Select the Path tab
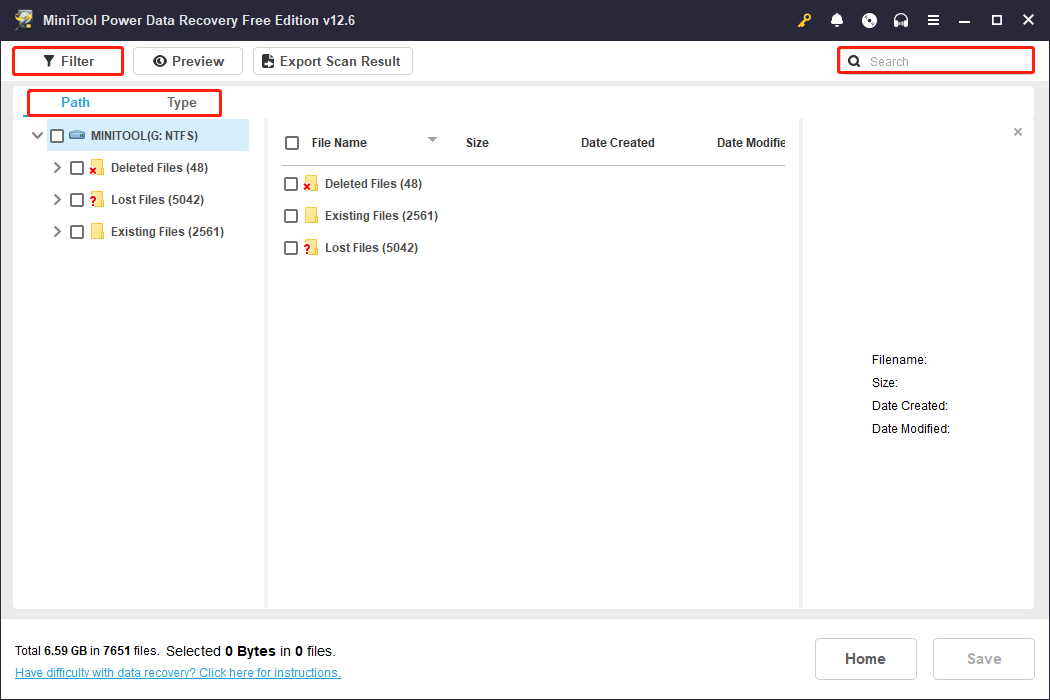1050x700 pixels. coord(75,102)
